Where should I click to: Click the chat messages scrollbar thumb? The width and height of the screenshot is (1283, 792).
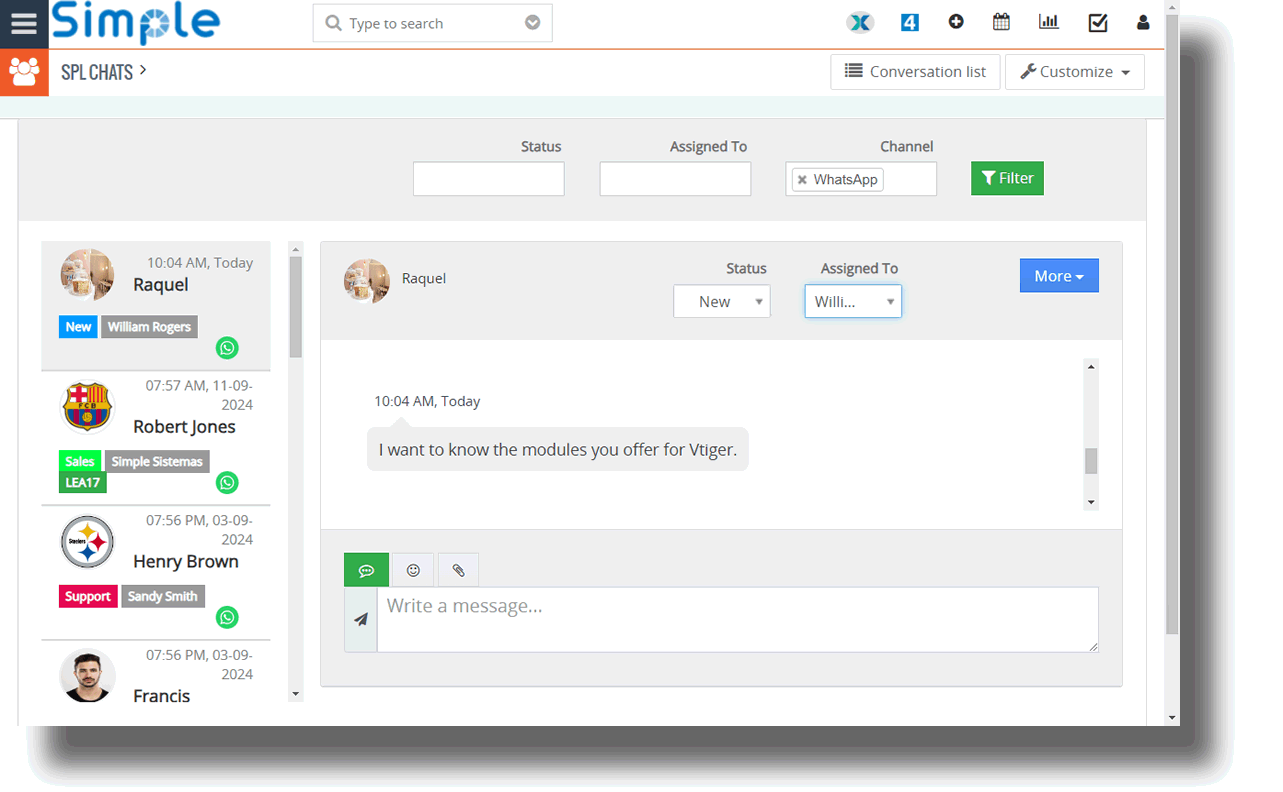(1091, 460)
